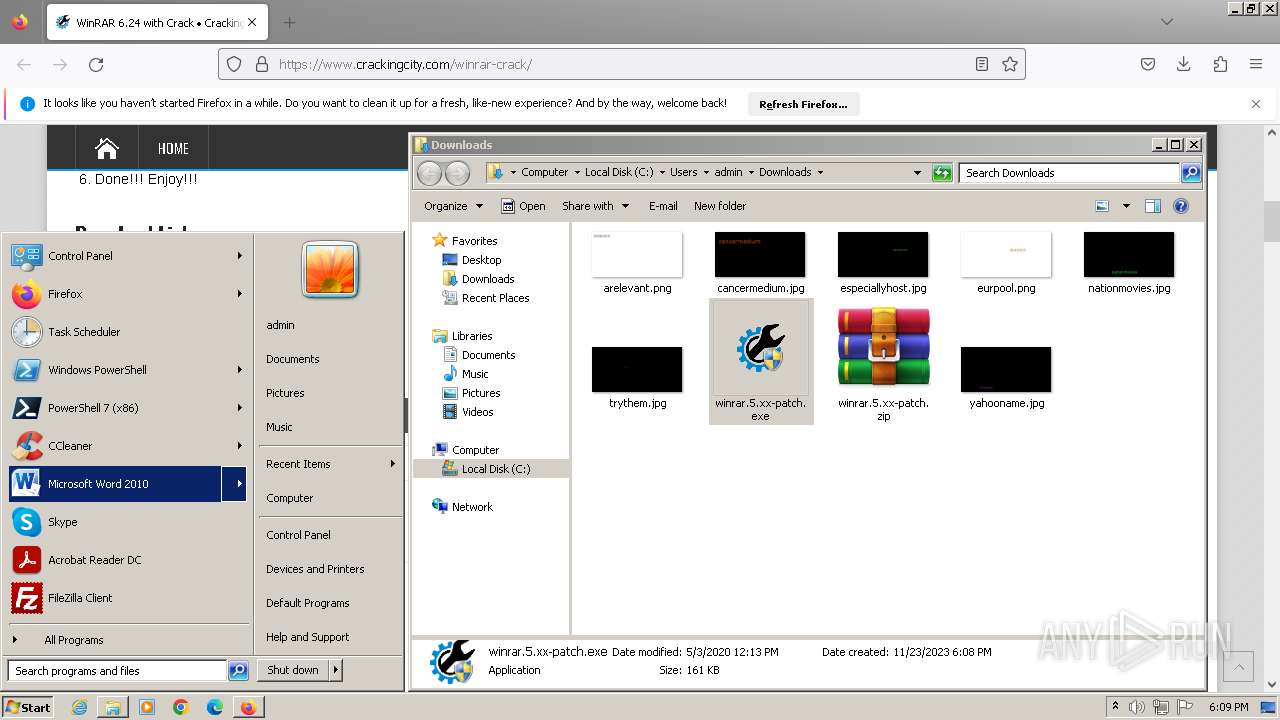Viewport: 1280px width, 720px height.
Task: Open PowerShell 7 (x86) from Start menu
Action: 128,408
